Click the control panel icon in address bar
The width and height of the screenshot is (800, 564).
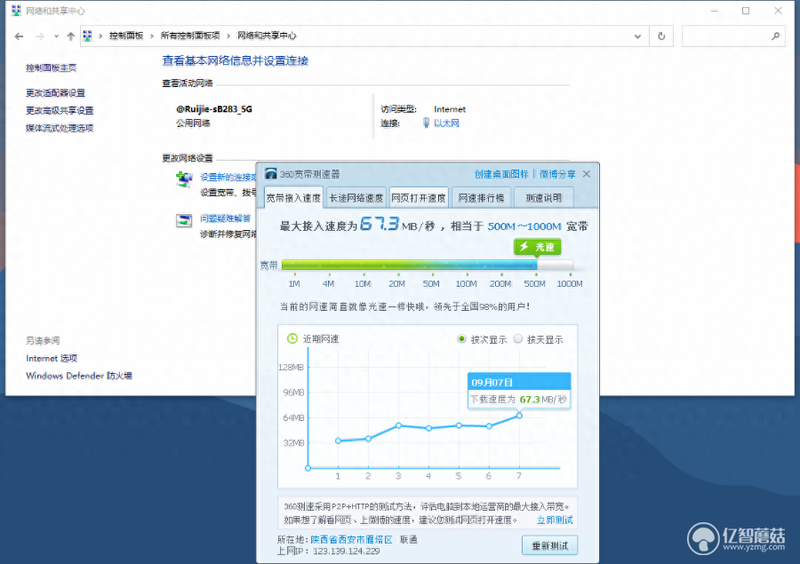point(87,36)
